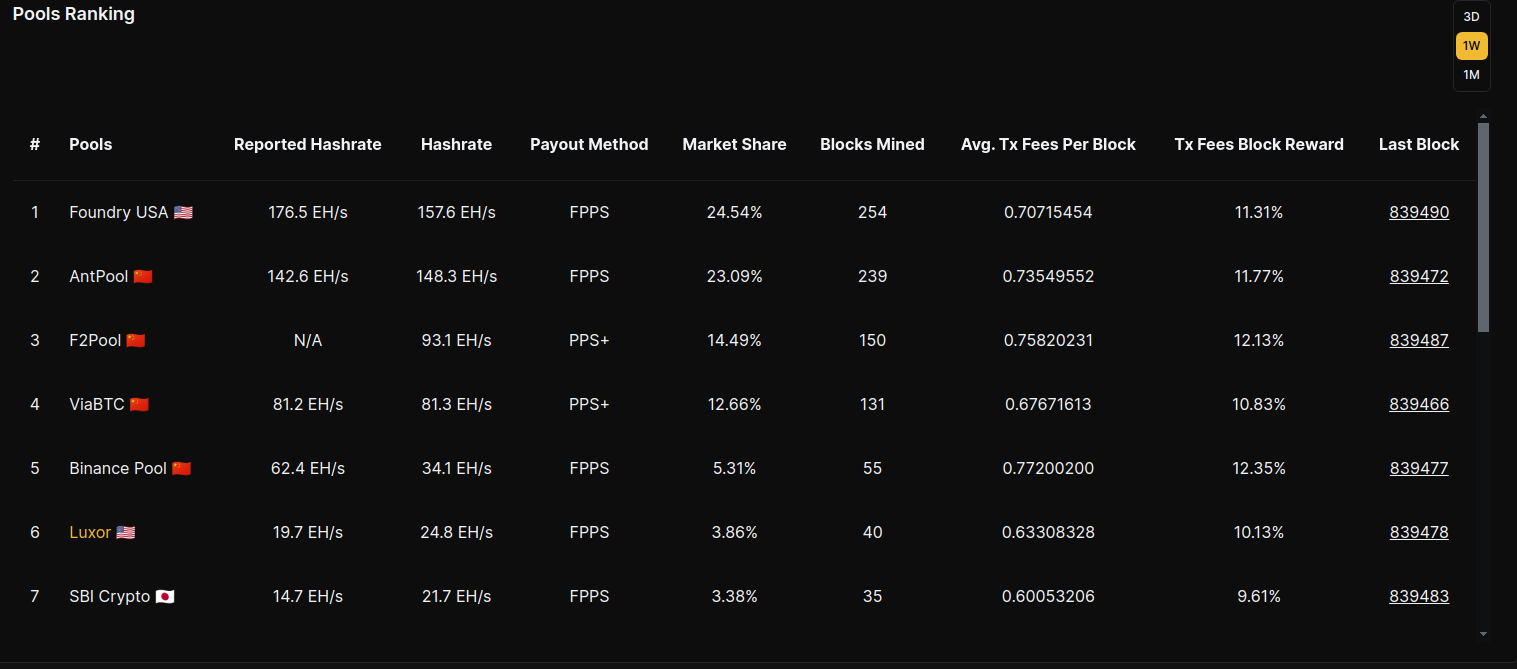Select the Foundry USA pool name
The image size is (1517, 669).
(x=119, y=212)
